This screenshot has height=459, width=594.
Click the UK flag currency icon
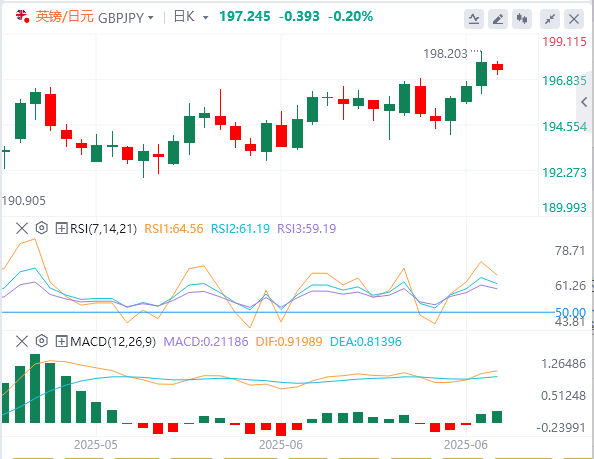tap(22, 17)
